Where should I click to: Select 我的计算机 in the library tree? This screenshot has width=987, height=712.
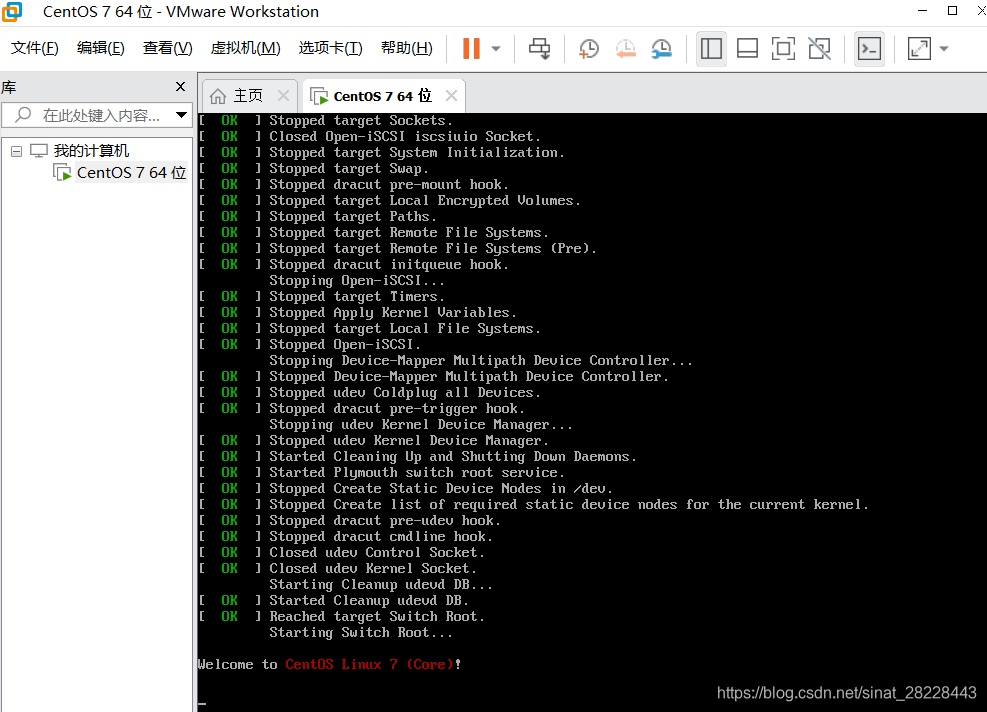coord(91,151)
